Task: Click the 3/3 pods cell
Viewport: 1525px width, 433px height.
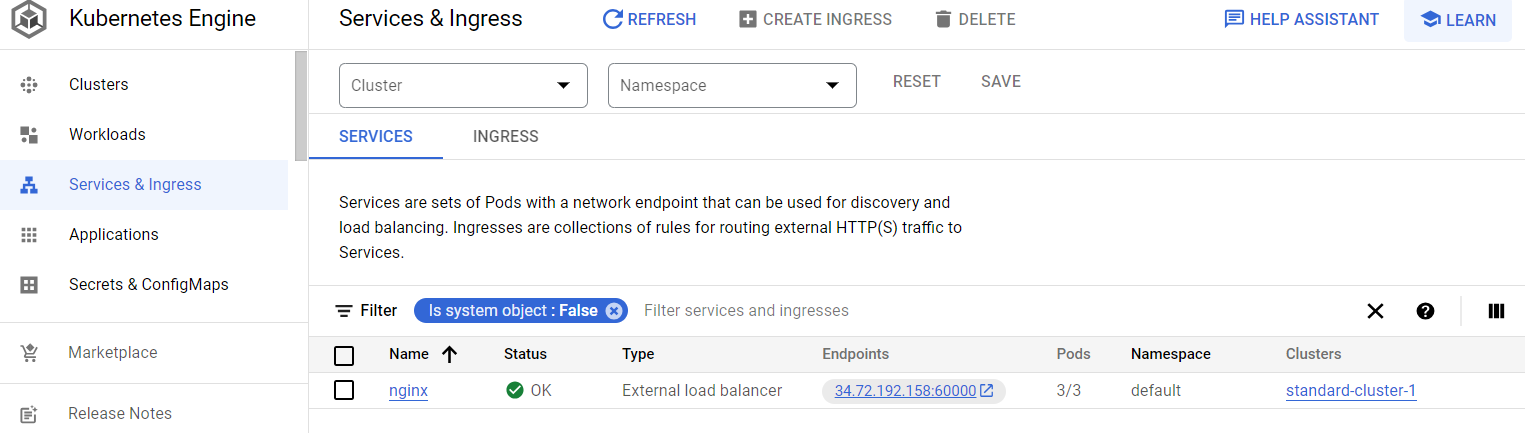Action: tap(1068, 391)
